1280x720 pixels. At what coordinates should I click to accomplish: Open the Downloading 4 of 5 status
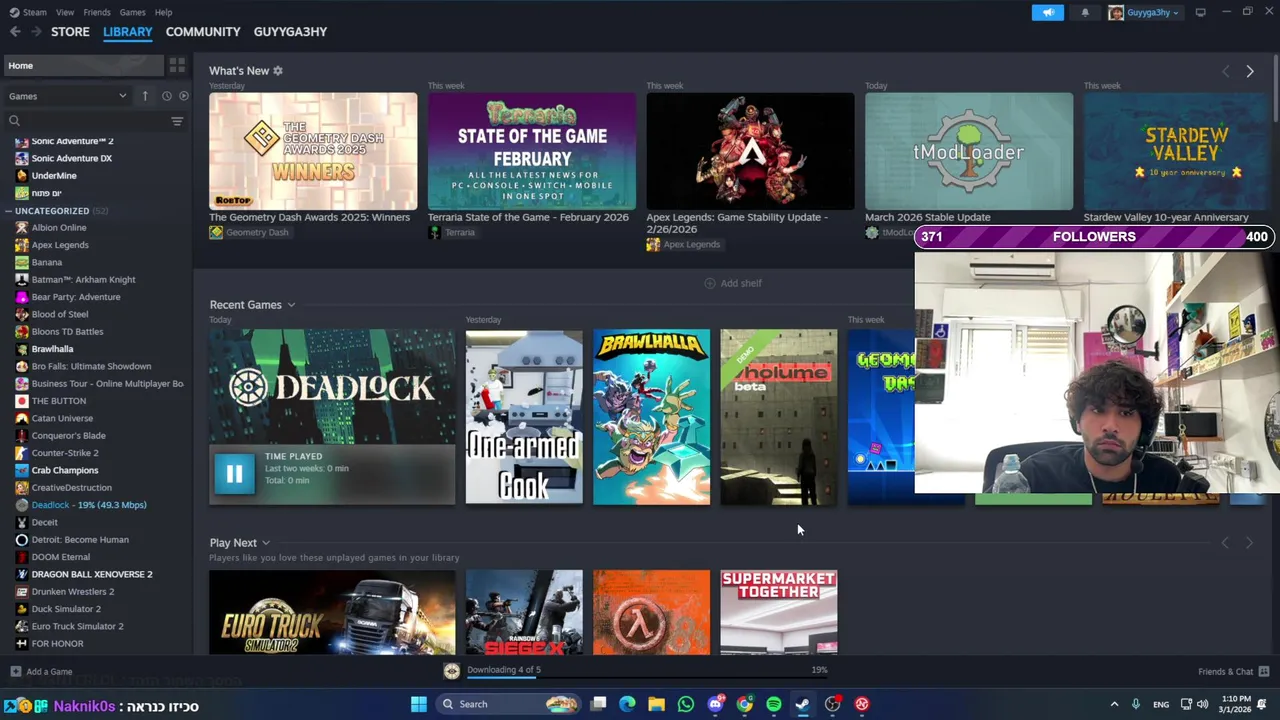click(x=504, y=670)
